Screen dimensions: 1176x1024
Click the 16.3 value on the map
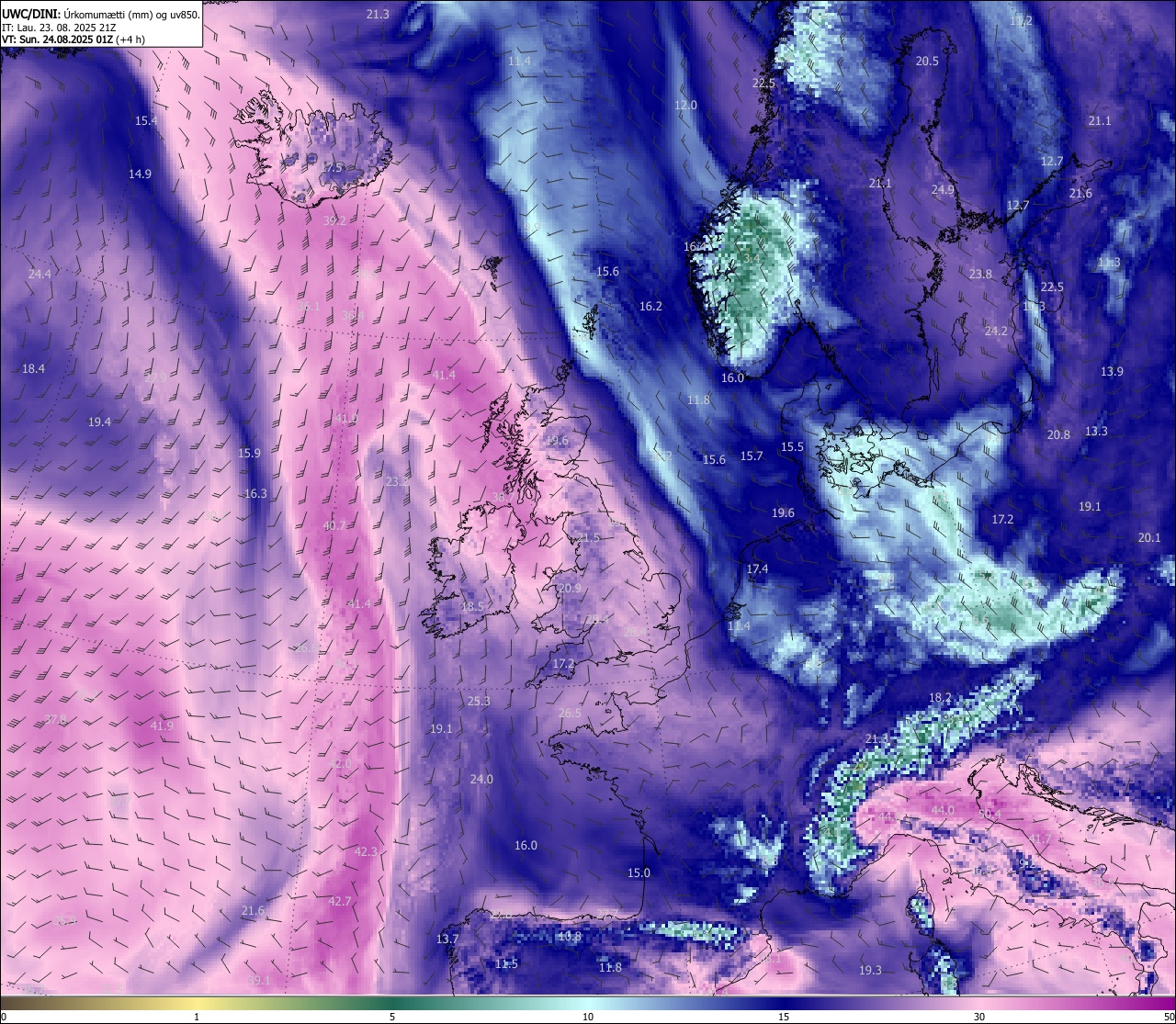(x=255, y=493)
